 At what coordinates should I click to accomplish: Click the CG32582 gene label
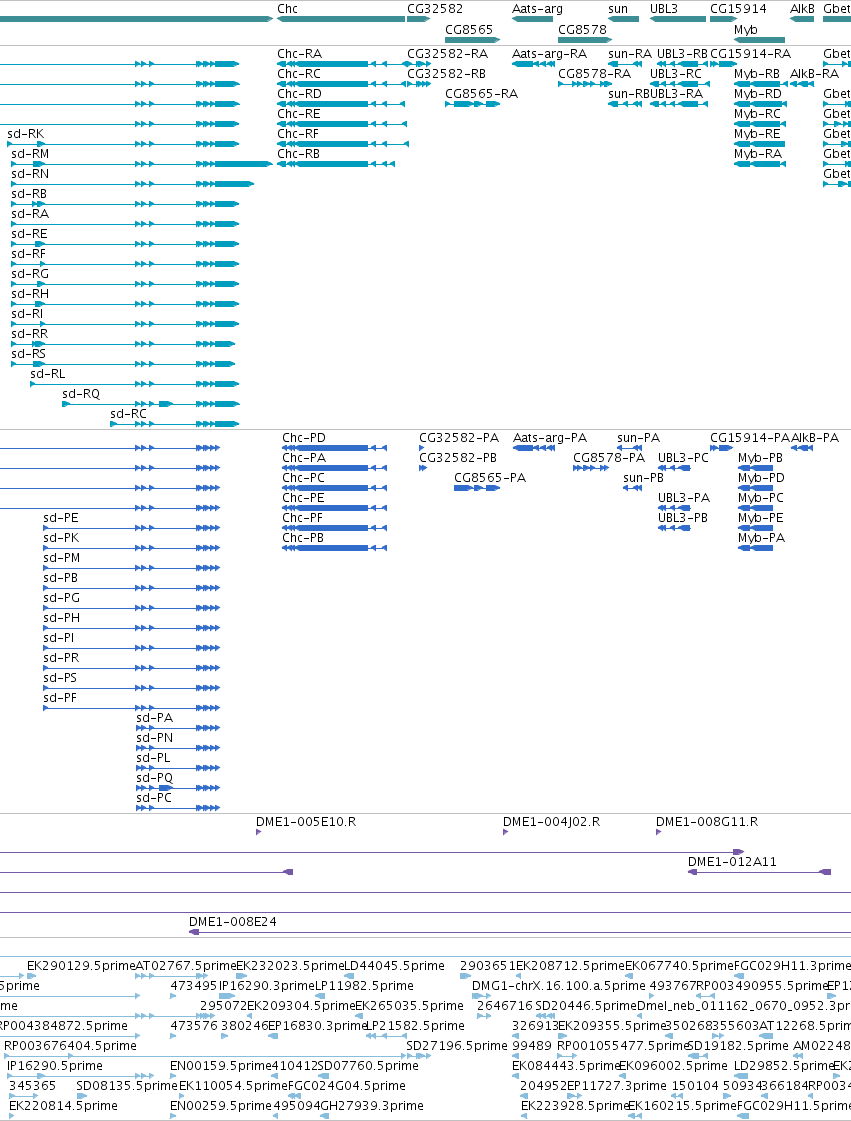[435, 9]
